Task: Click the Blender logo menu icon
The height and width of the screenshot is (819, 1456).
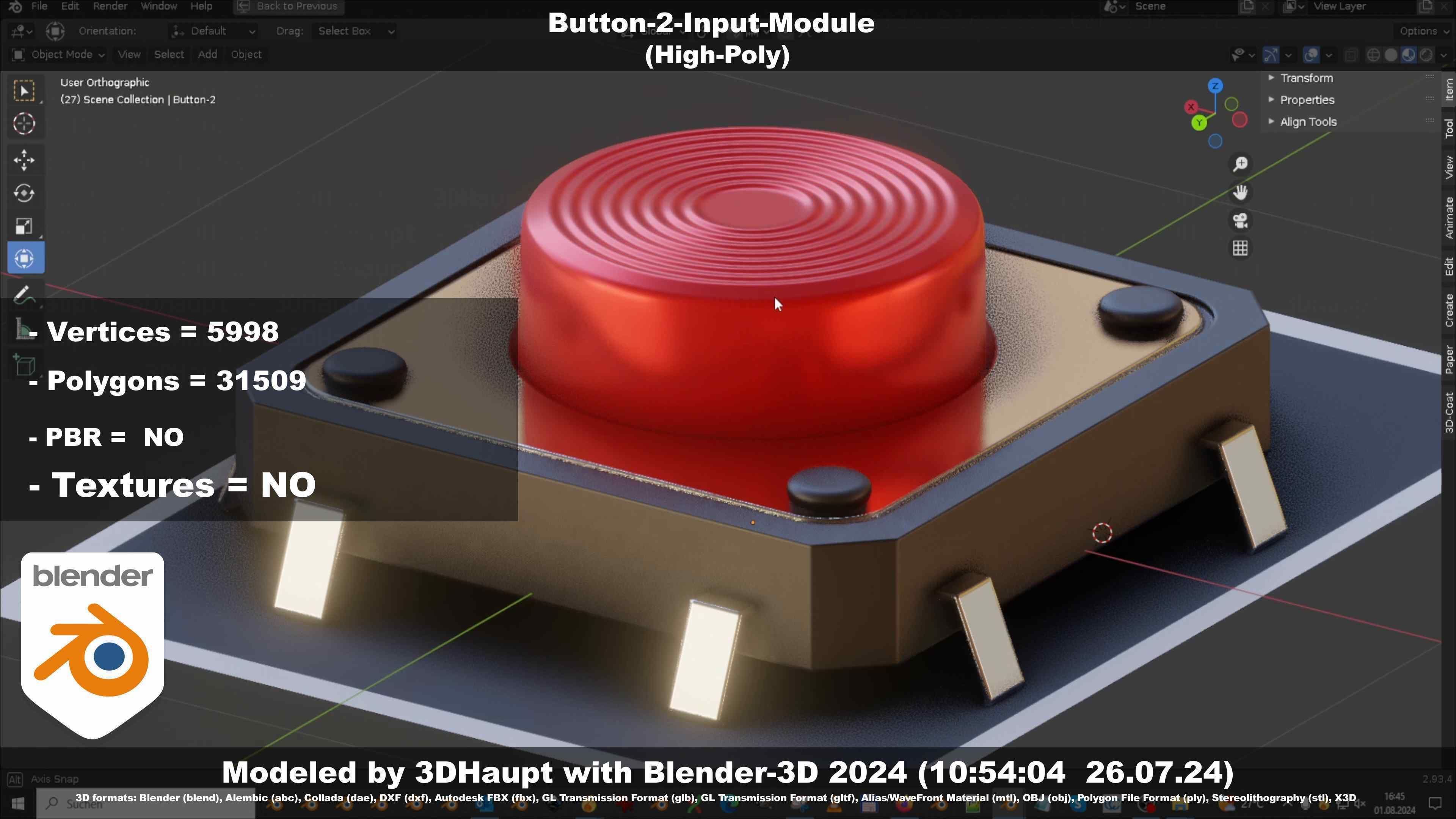Action: pos(15,6)
